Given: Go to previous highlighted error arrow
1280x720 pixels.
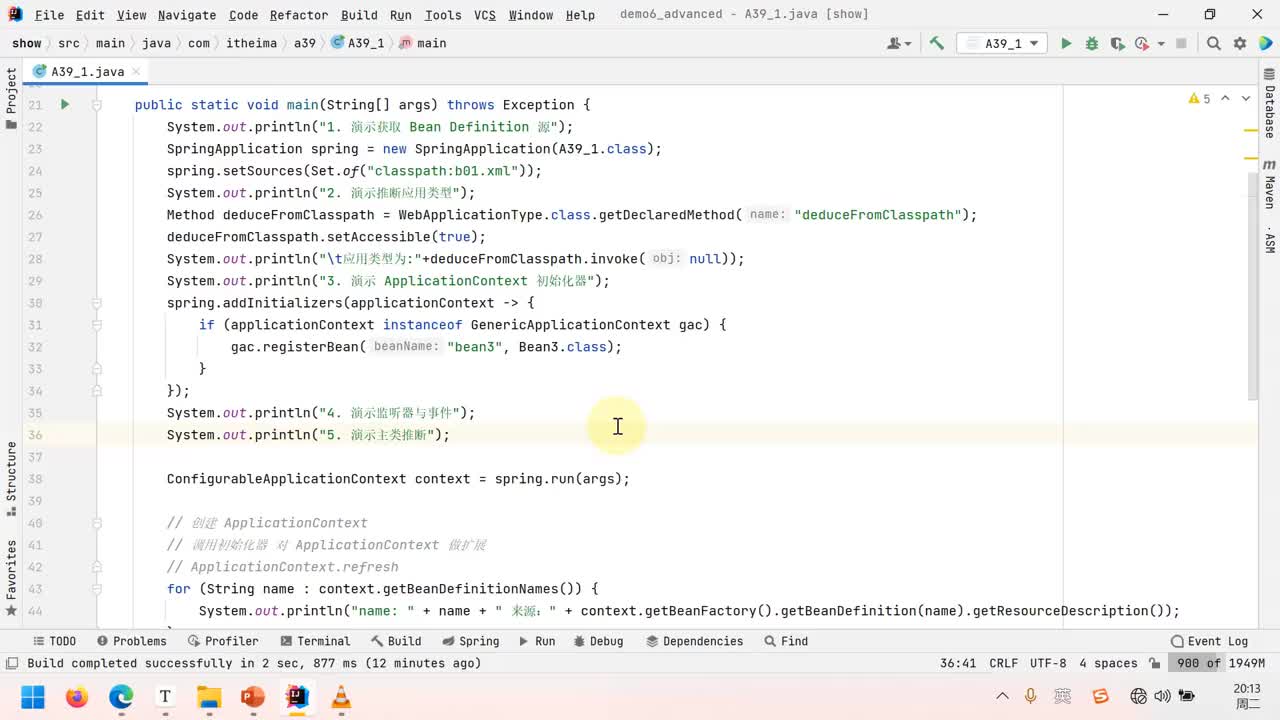Looking at the screenshot, I should pos(1226,99).
